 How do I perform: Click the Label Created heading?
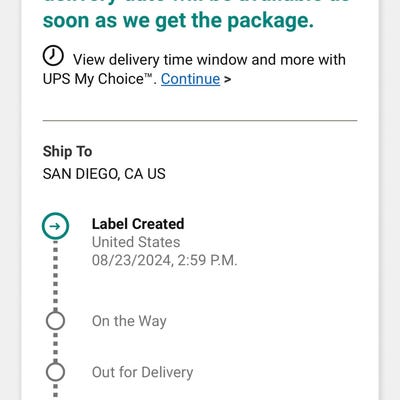coord(138,224)
